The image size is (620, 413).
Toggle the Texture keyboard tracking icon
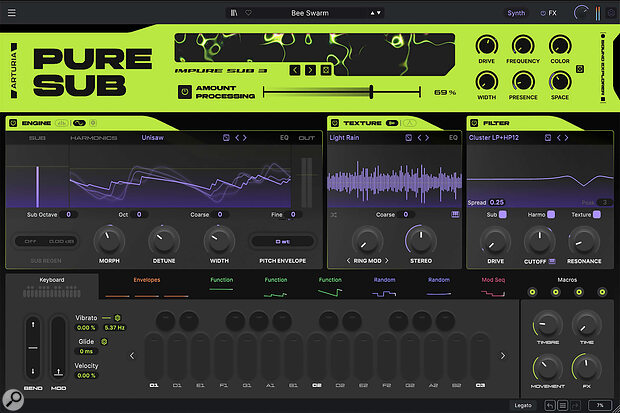point(456,214)
